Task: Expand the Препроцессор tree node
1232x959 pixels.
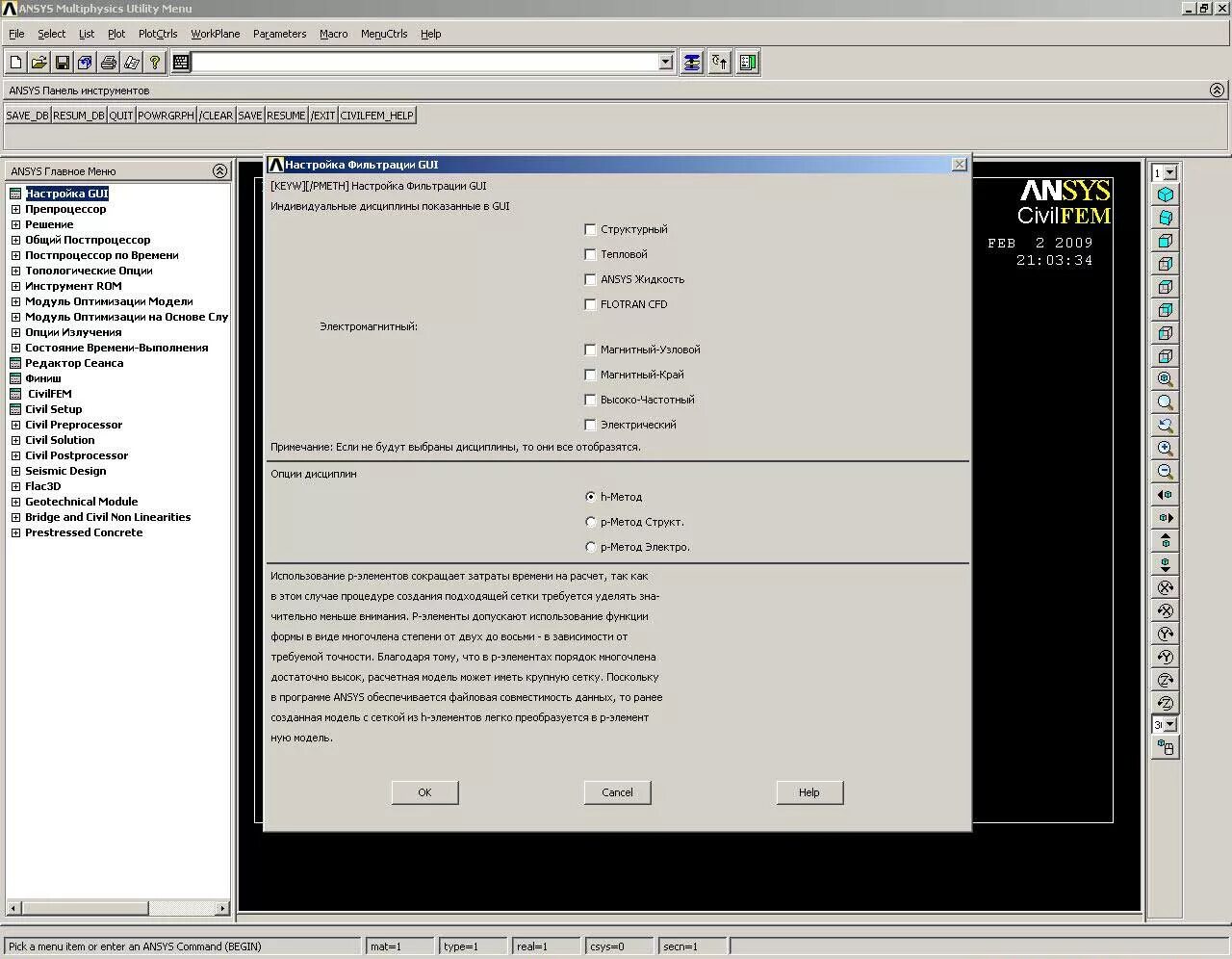Action: point(15,209)
